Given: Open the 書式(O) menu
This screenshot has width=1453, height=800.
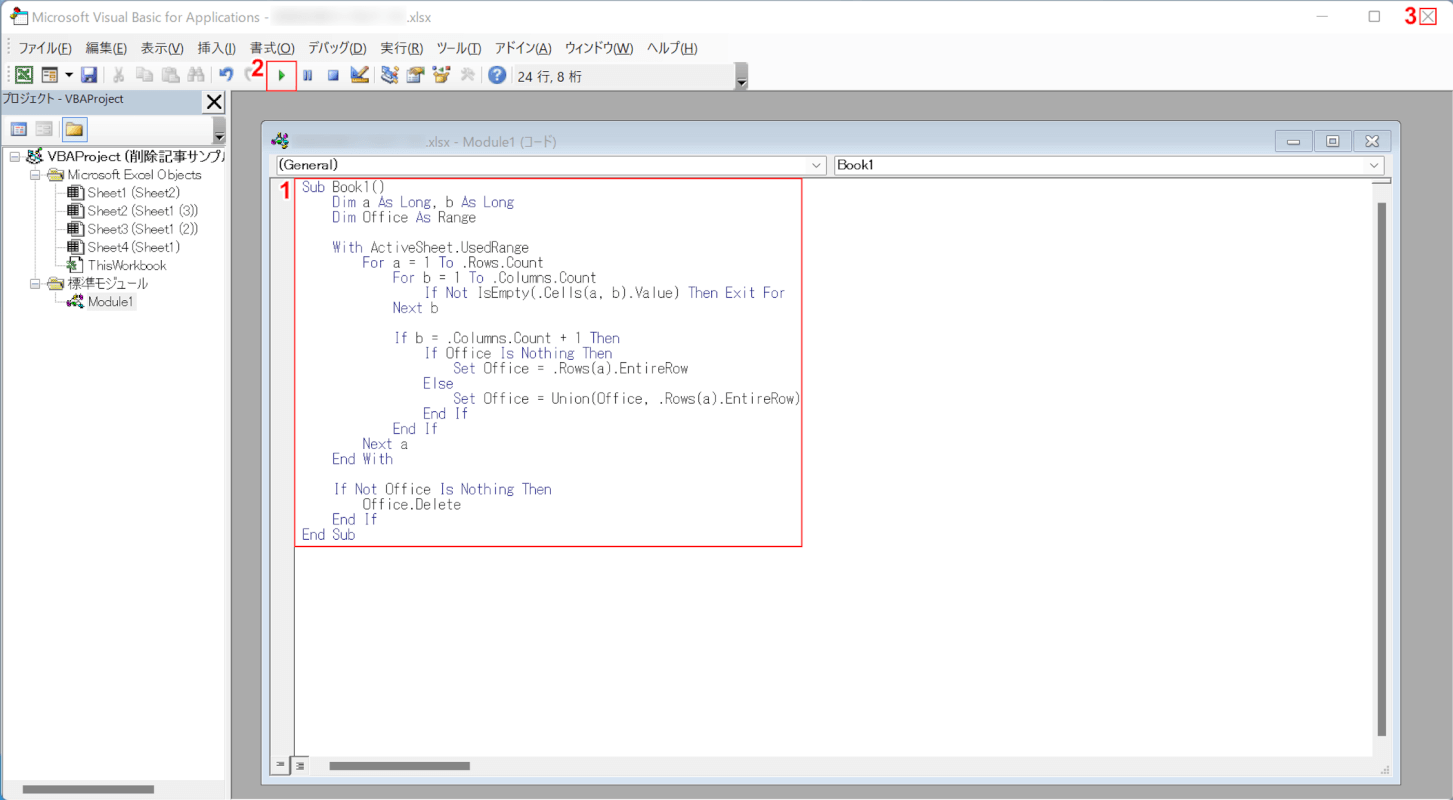Looking at the screenshot, I should 272,48.
